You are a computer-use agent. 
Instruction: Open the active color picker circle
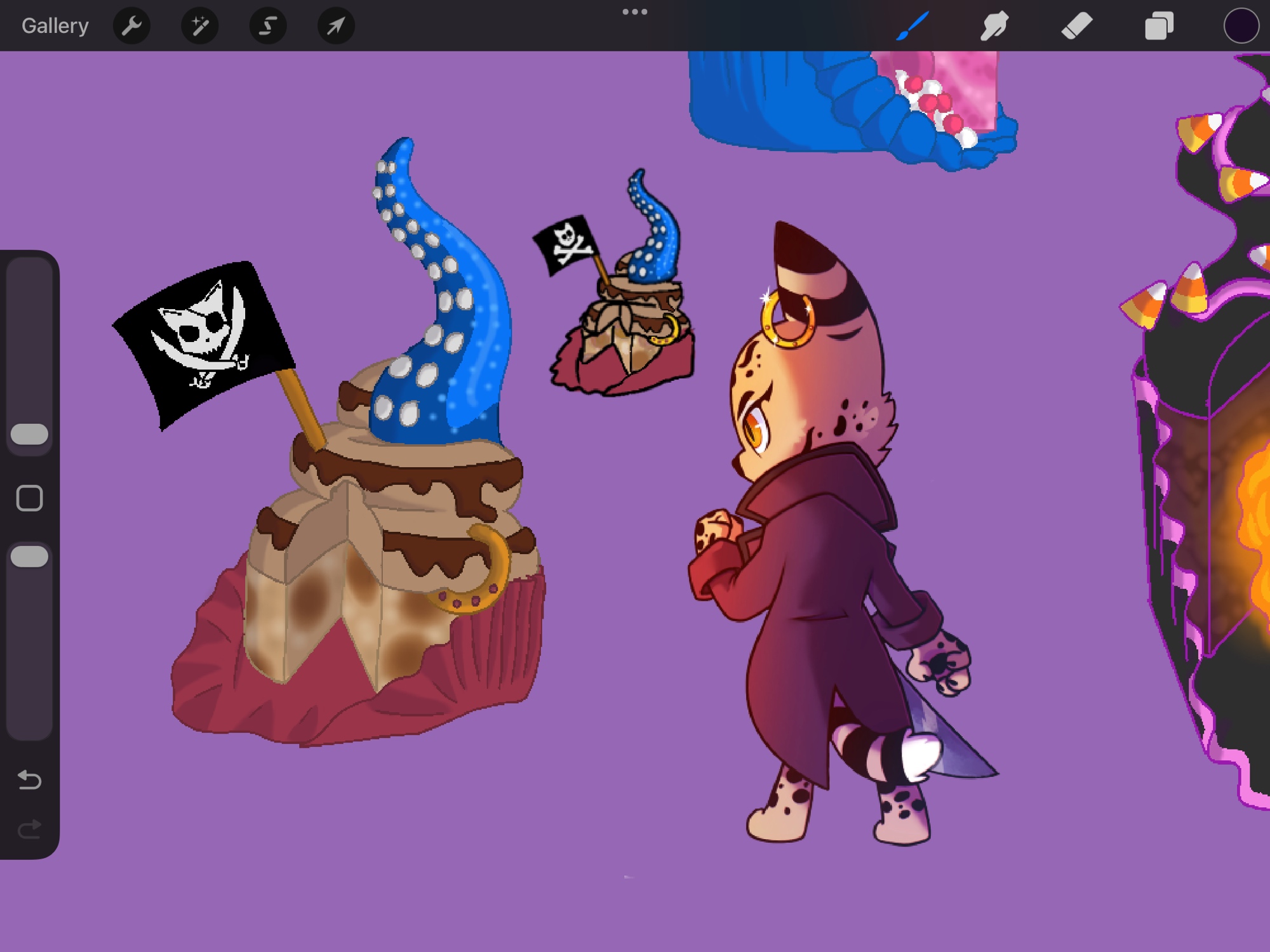click(1241, 26)
